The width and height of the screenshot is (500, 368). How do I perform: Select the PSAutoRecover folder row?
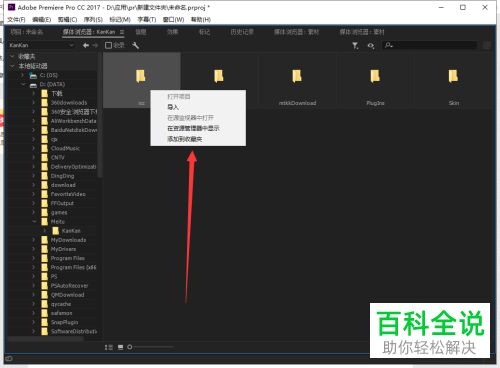click(53, 285)
